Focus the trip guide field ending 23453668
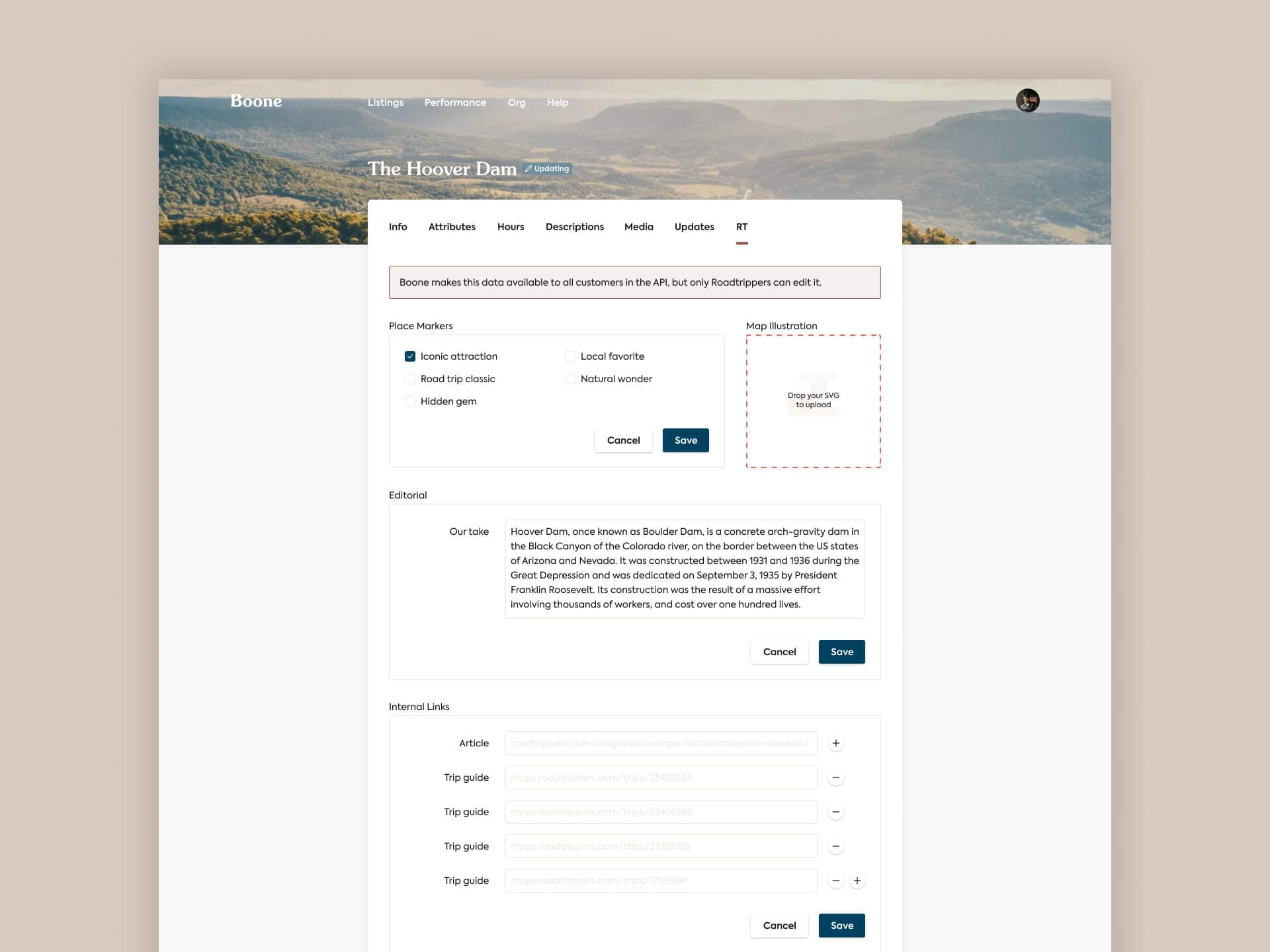 point(661,777)
